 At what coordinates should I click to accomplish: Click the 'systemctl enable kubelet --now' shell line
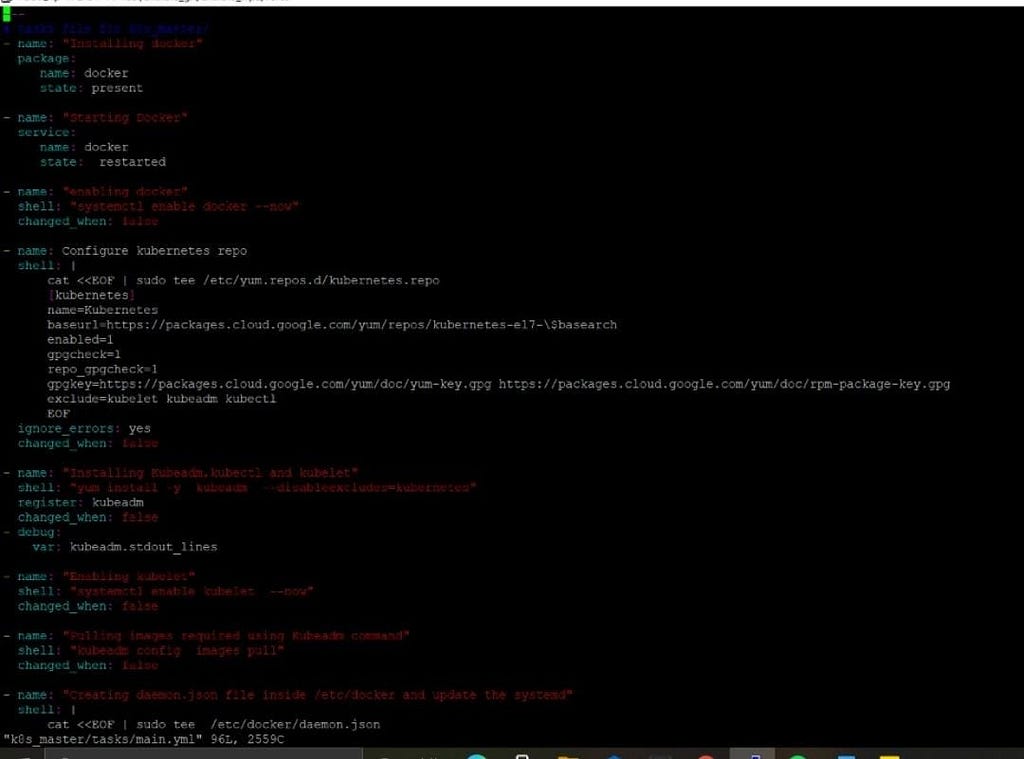[x=165, y=592]
